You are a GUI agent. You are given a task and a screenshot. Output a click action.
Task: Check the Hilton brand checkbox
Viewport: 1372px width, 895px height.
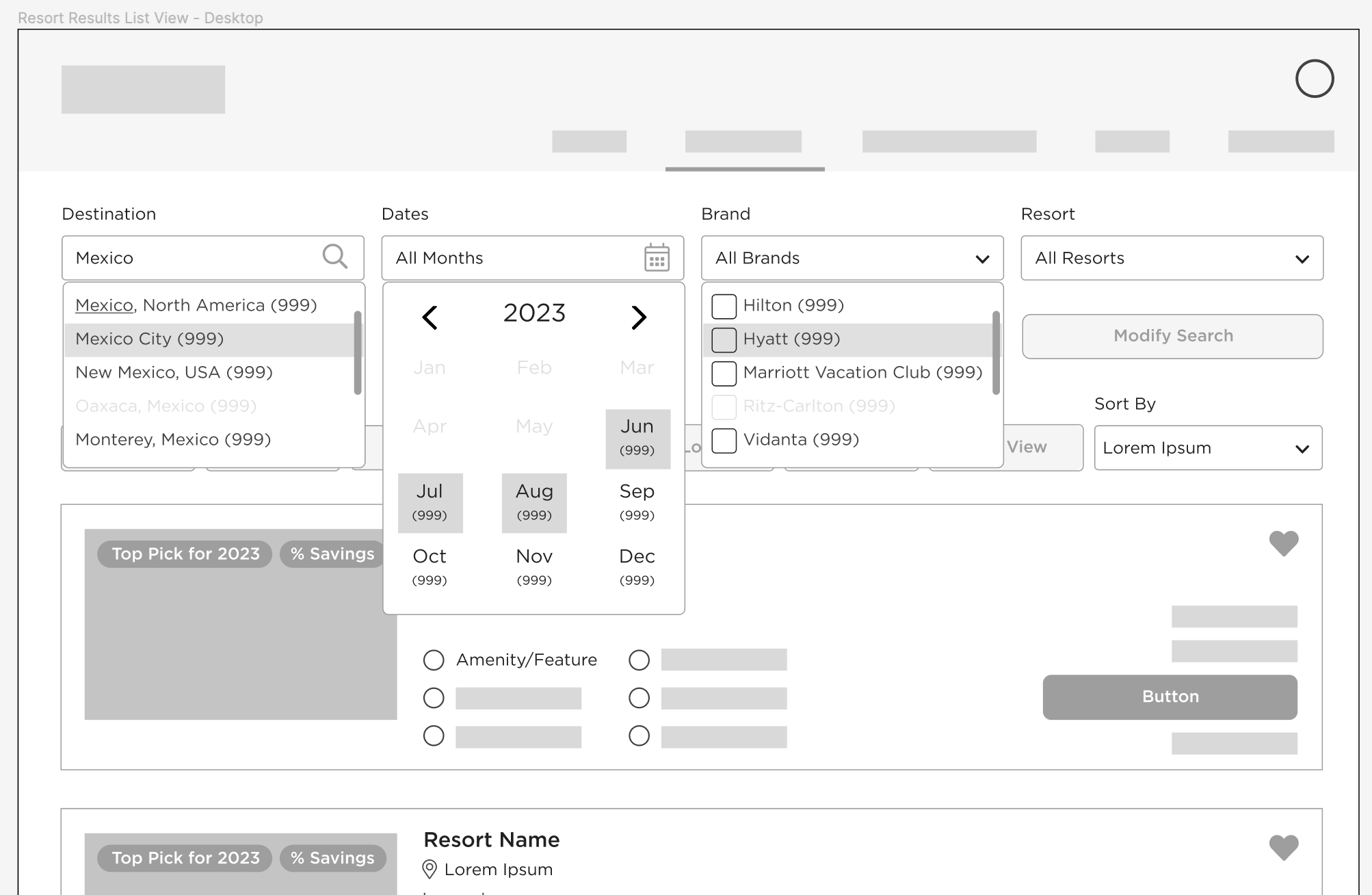click(x=724, y=306)
